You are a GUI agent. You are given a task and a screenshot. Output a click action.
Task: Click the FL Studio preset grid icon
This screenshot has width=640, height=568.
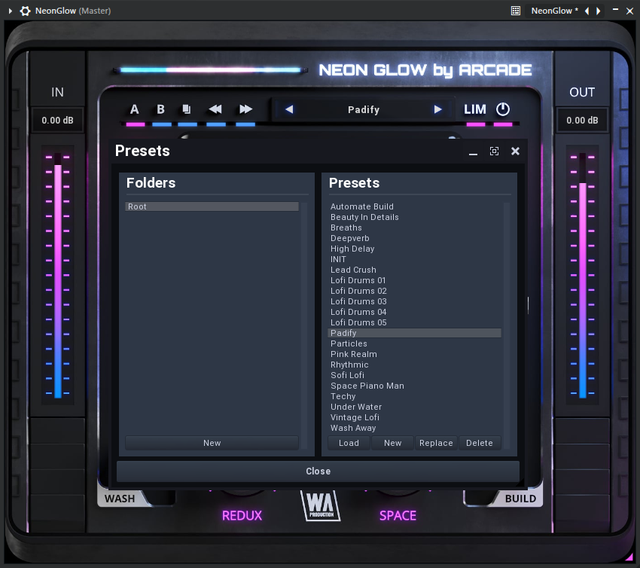click(x=515, y=11)
